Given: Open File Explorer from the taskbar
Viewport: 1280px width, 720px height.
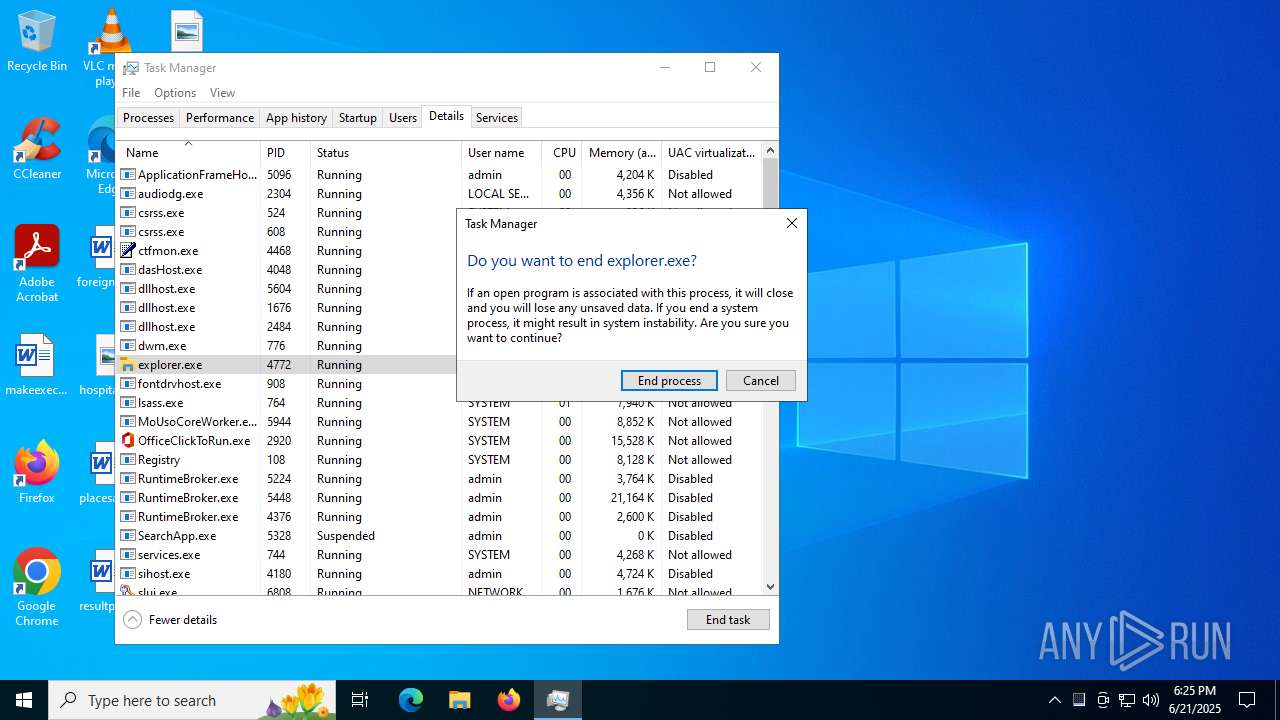Looking at the screenshot, I should point(459,700).
